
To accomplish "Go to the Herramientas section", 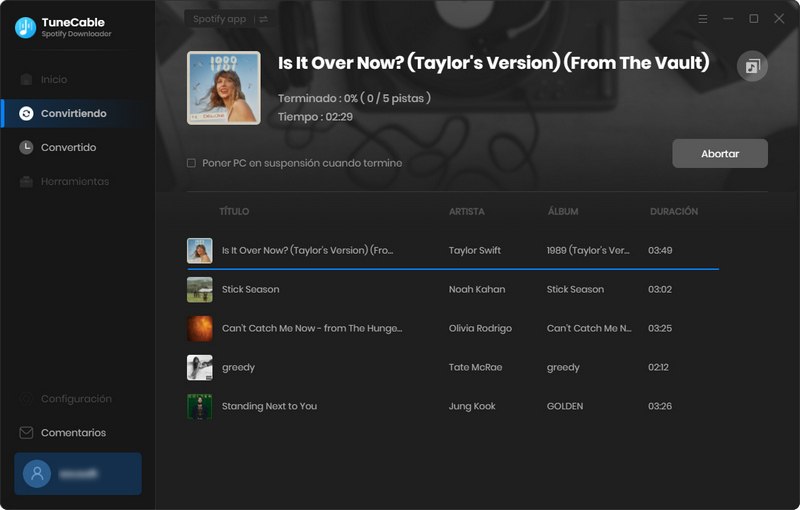I will coord(74,181).
